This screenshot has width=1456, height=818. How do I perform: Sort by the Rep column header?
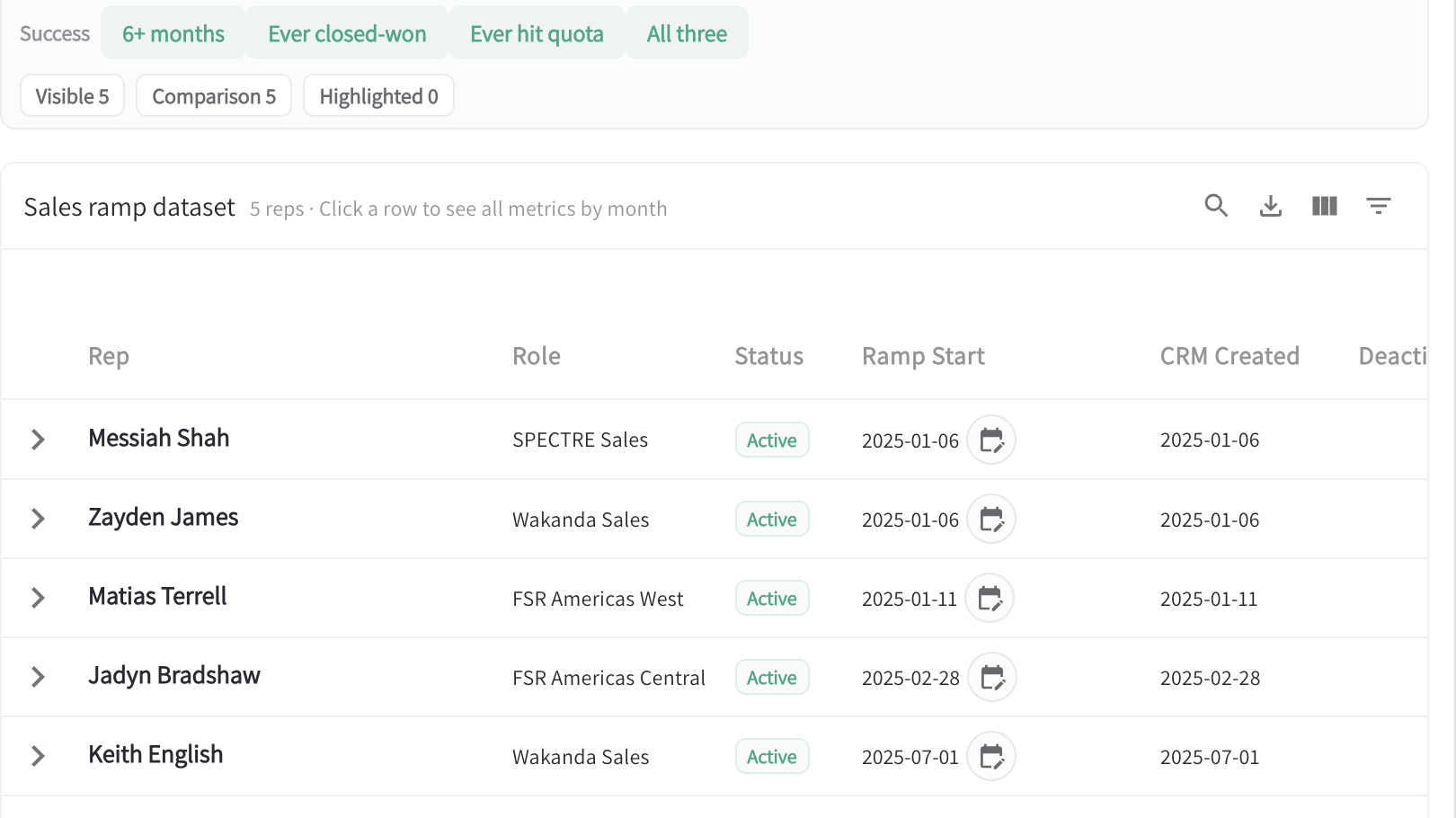click(109, 356)
